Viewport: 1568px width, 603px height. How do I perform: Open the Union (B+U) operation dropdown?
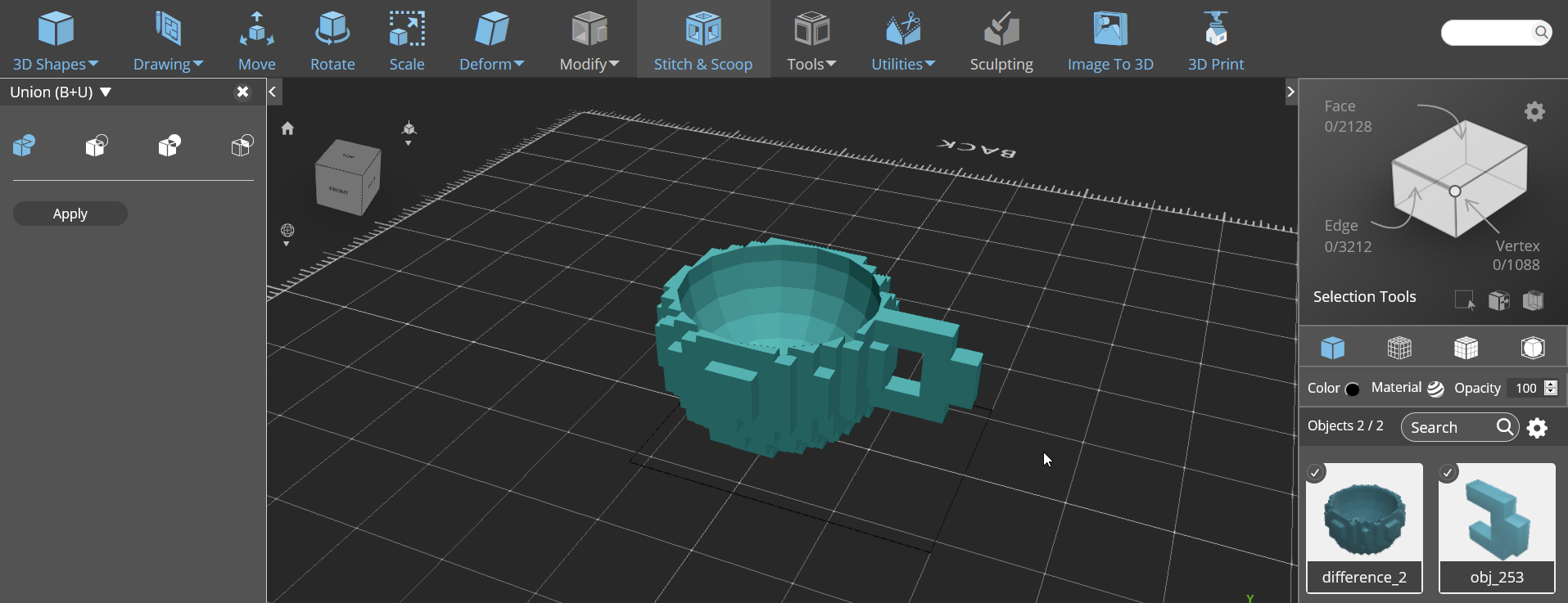(61, 92)
